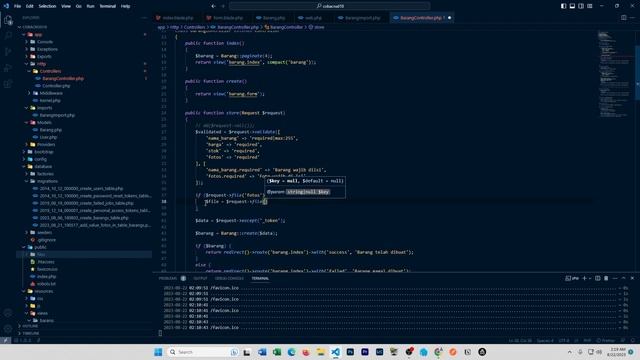
Task: Toggle the Primary Side Bar layout icon
Action: (563, 6)
